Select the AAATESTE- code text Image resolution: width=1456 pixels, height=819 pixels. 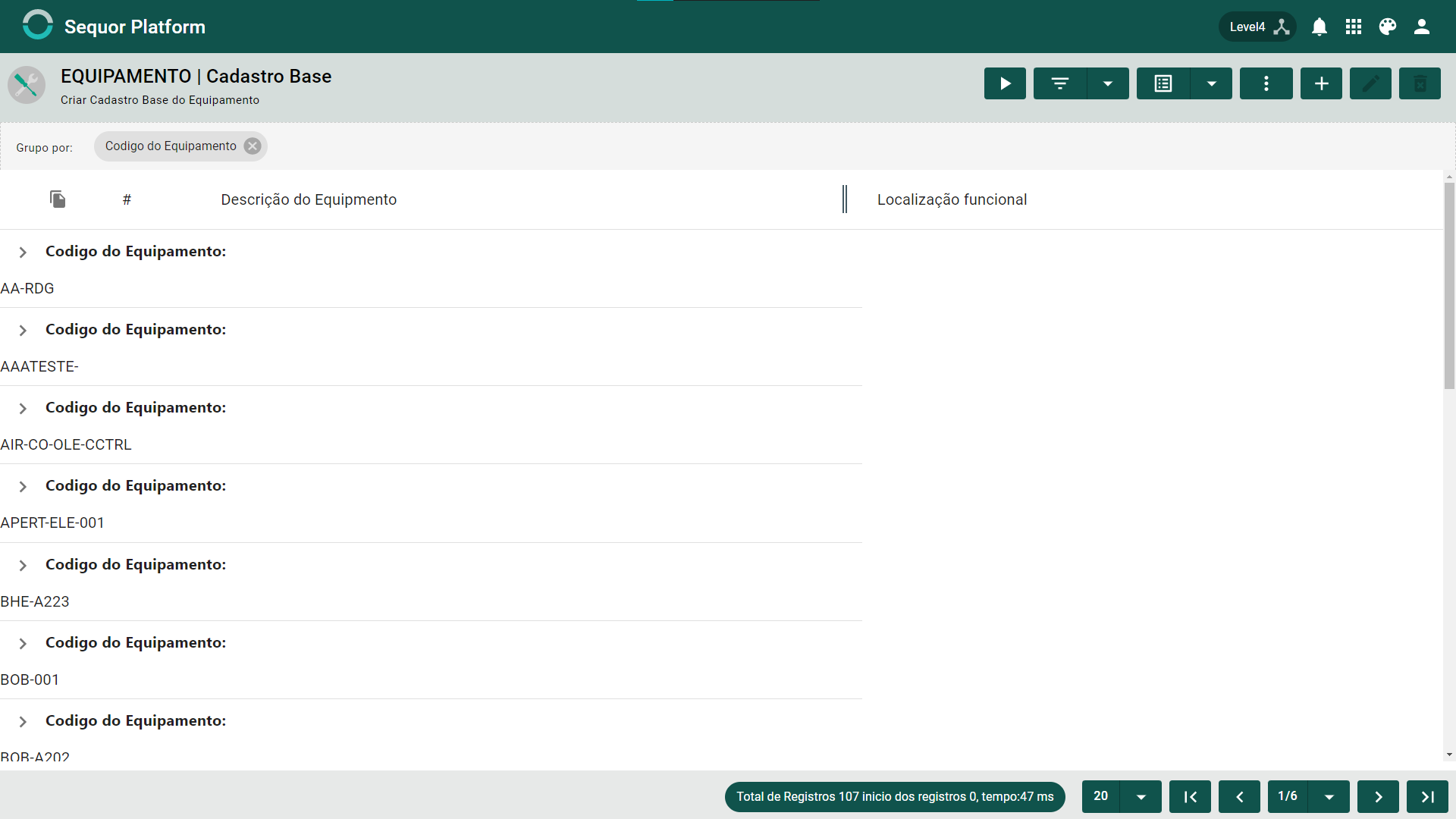click(39, 367)
